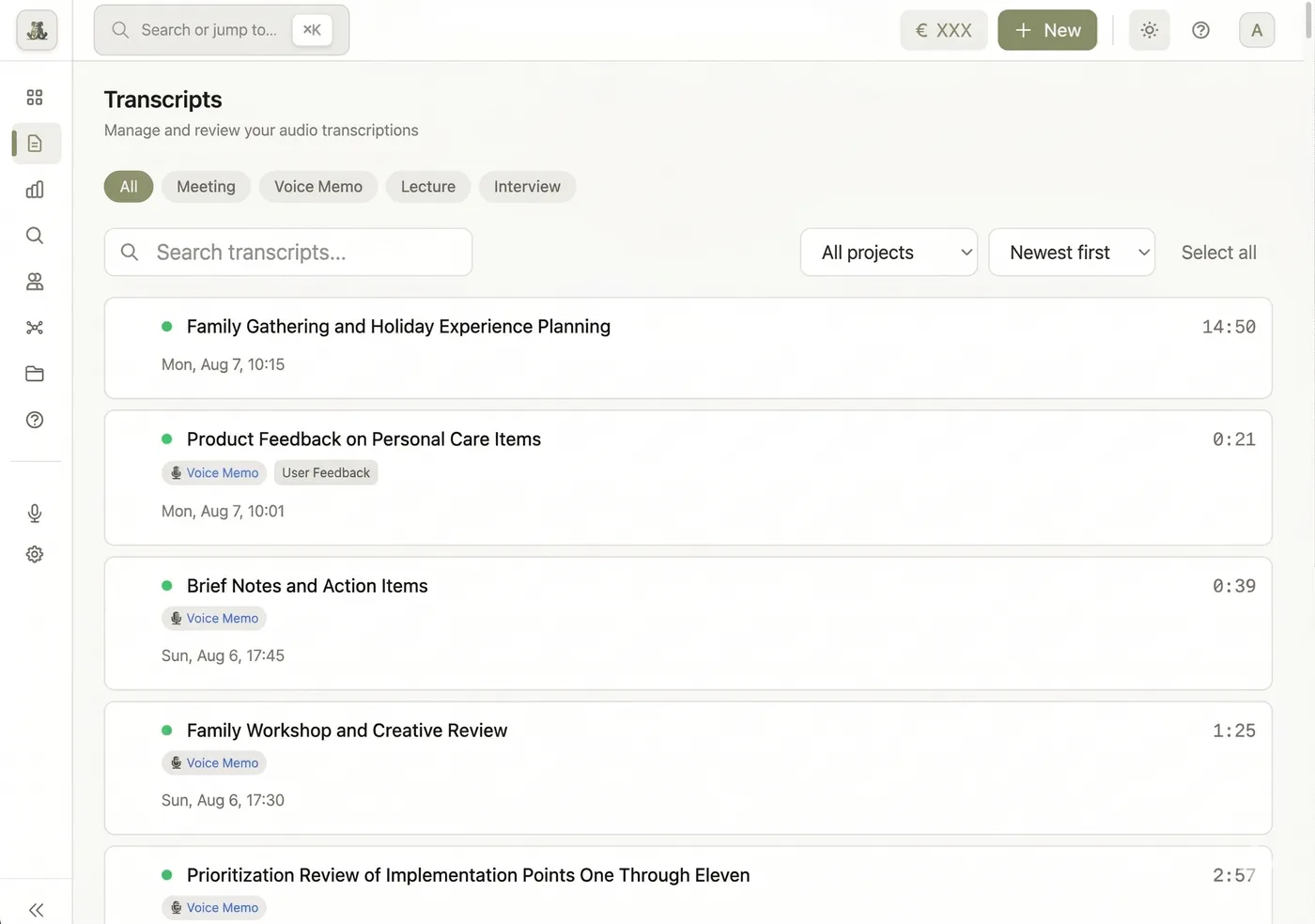Switch to the Interview filter tab
Screen dimensions: 1315x924
click(x=527, y=186)
